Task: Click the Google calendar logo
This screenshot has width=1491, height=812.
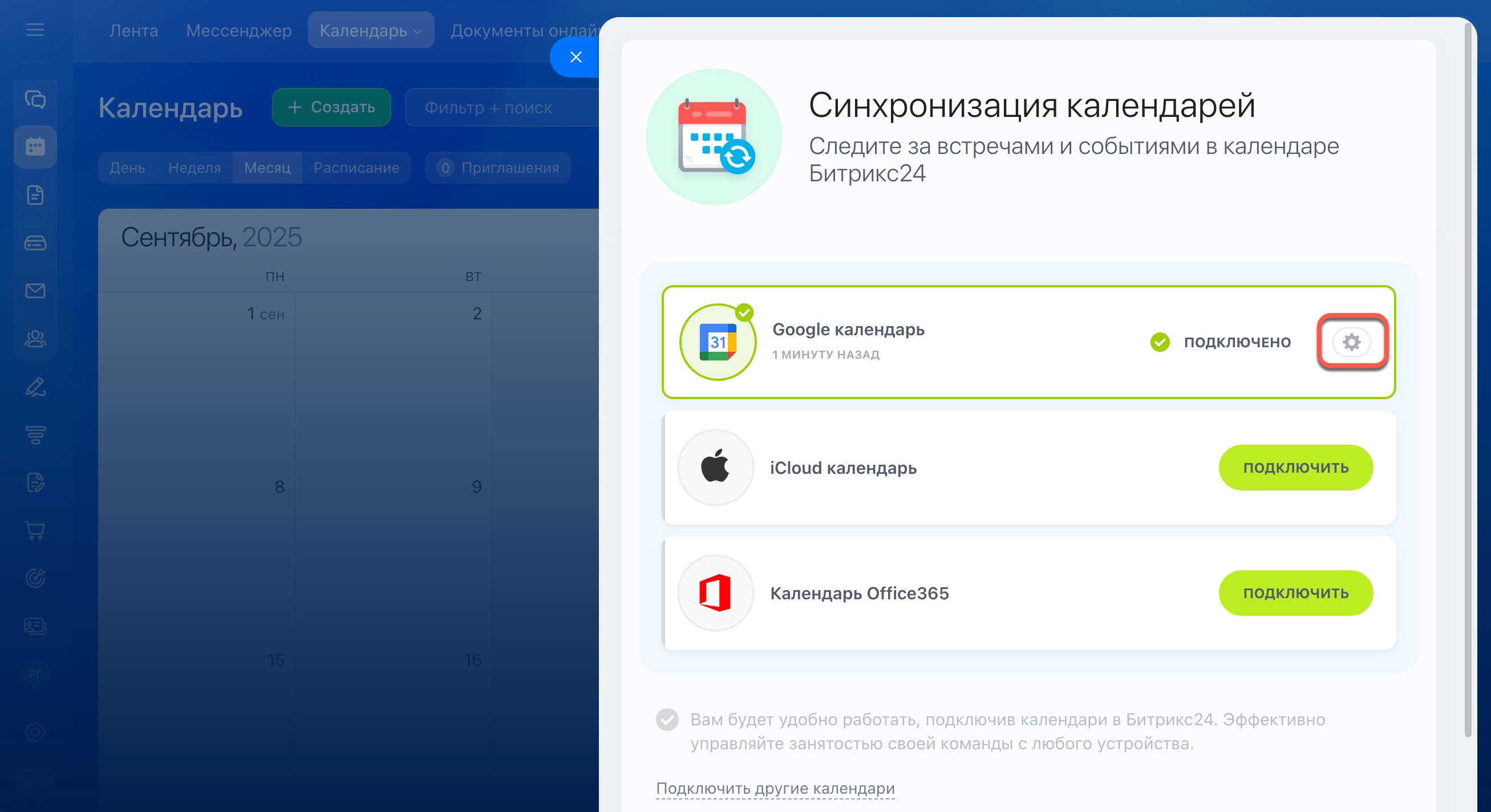Action: pos(717,342)
